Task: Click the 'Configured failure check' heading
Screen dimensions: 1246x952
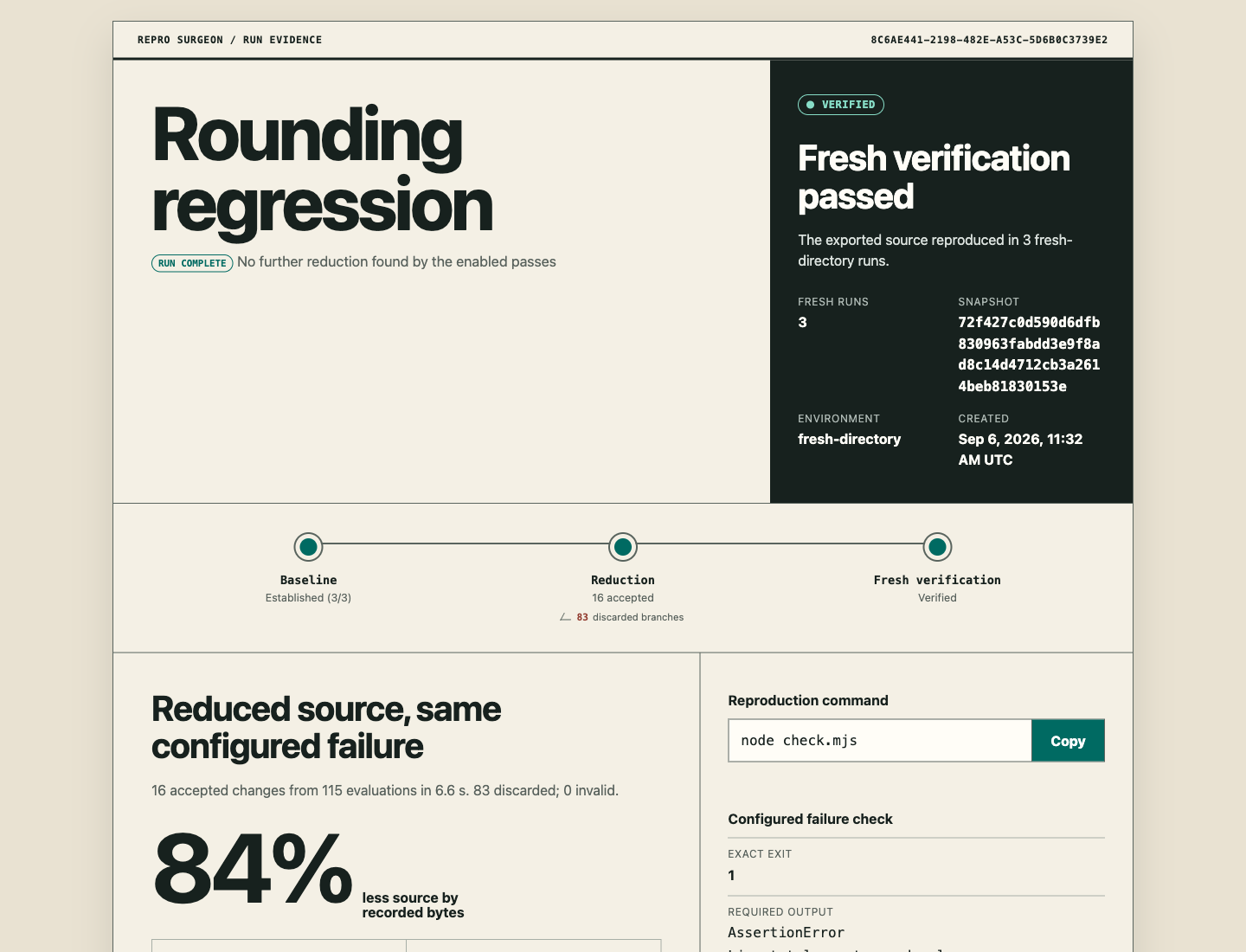Action: 810,819
